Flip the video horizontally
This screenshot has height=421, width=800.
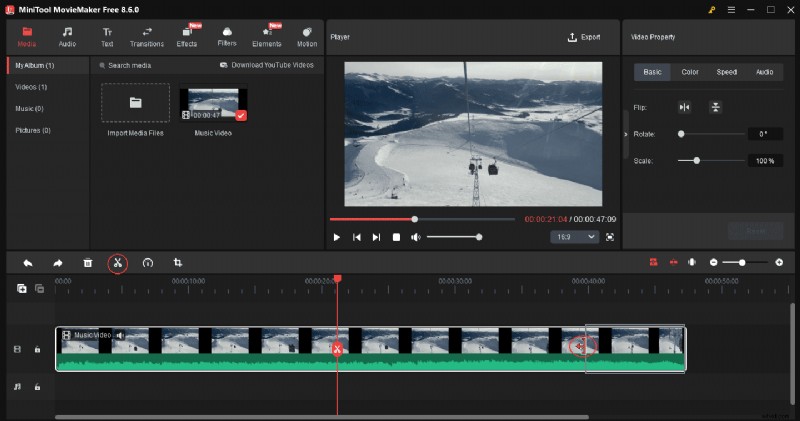point(684,107)
